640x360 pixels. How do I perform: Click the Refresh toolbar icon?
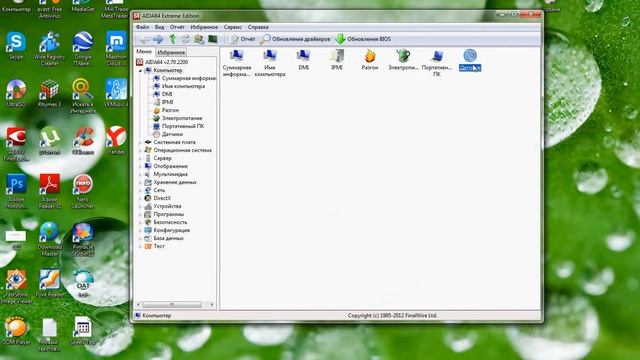tap(186, 39)
